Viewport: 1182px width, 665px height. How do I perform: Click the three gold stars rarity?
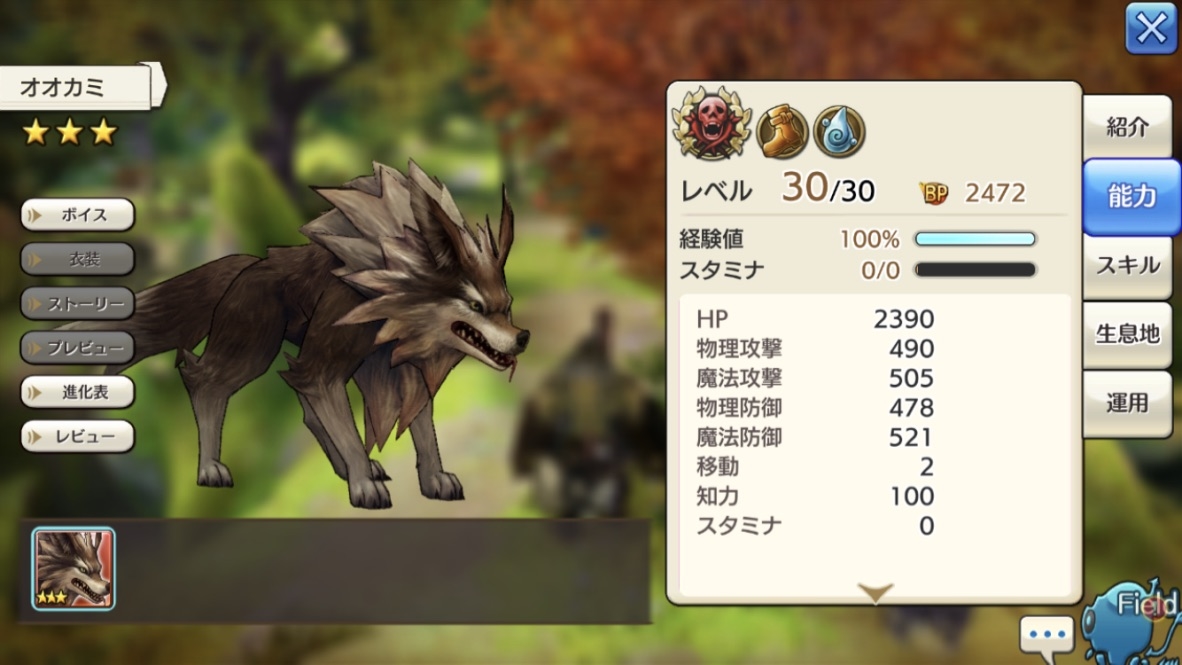69,133
